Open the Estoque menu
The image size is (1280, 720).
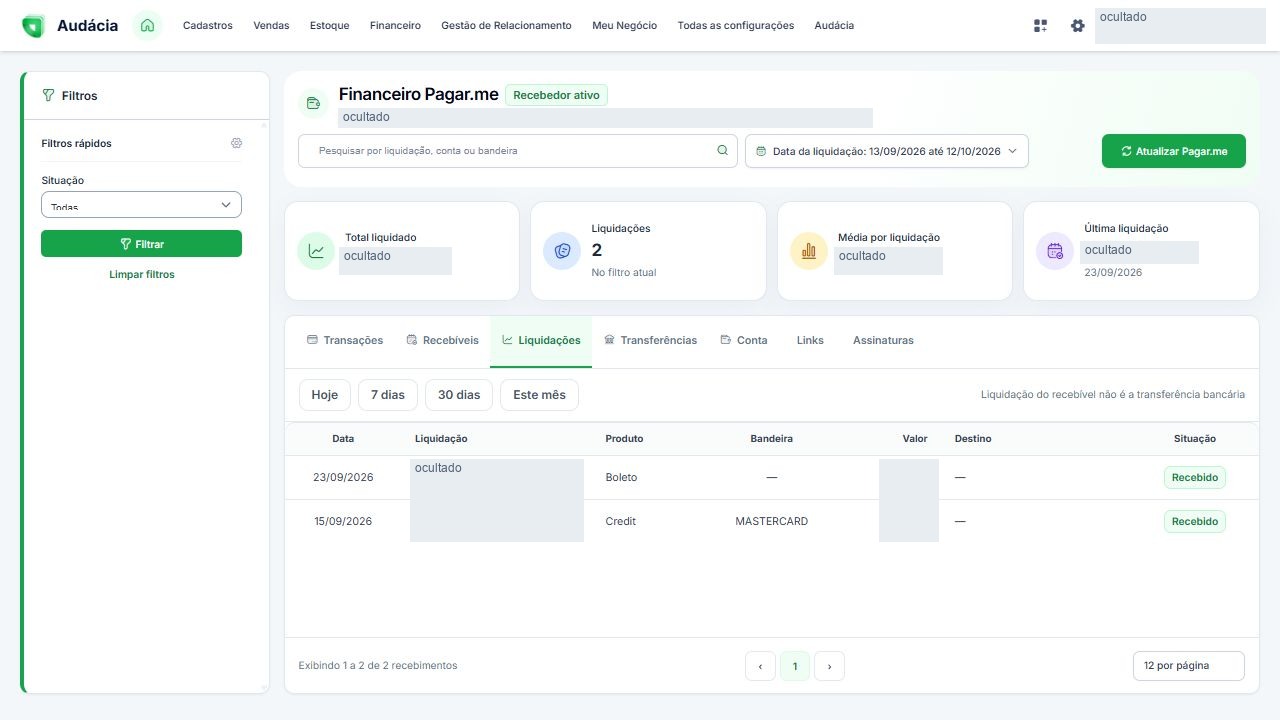[x=330, y=26]
